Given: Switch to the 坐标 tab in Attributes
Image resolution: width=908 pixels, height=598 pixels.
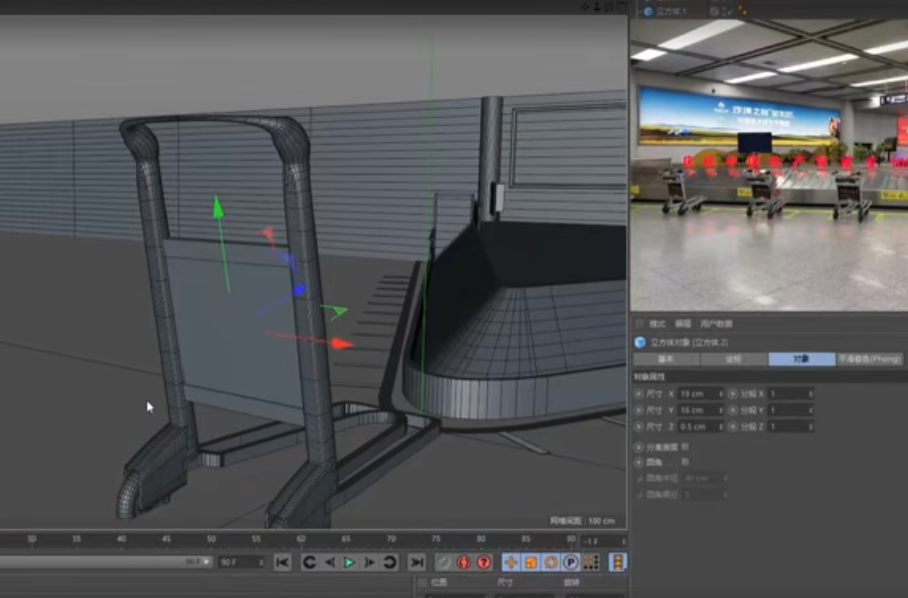Looking at the screenshot, I should pyautogui.click(x=732, y=360).
